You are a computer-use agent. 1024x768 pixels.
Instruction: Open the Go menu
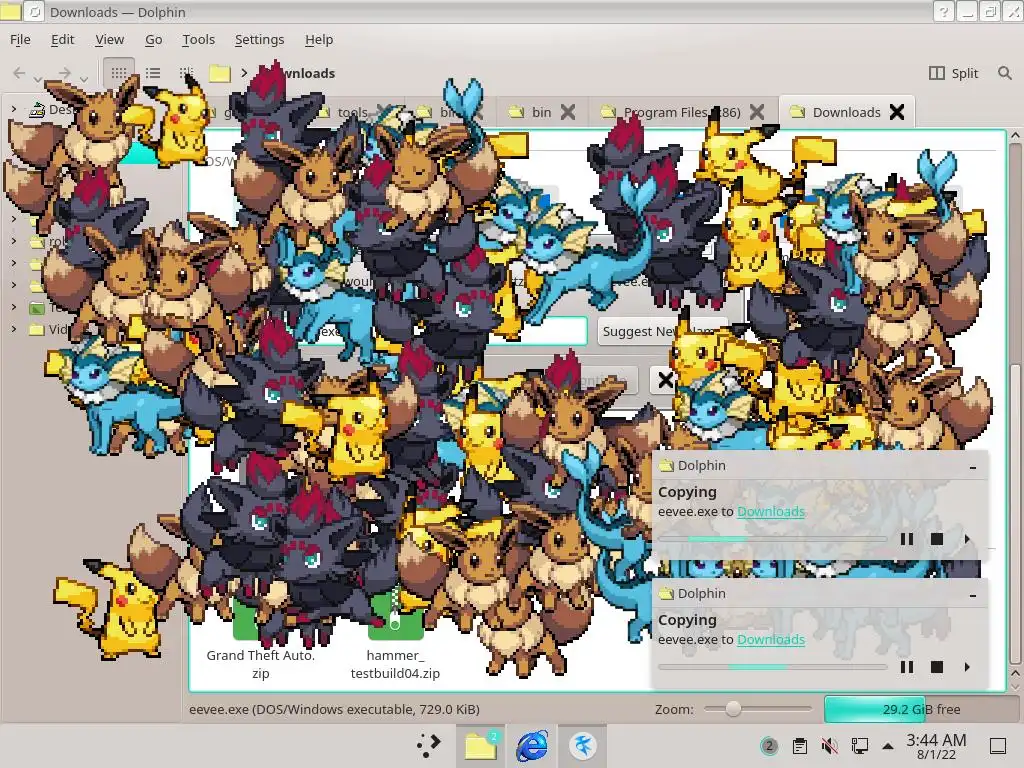click(x=153, y=40)
